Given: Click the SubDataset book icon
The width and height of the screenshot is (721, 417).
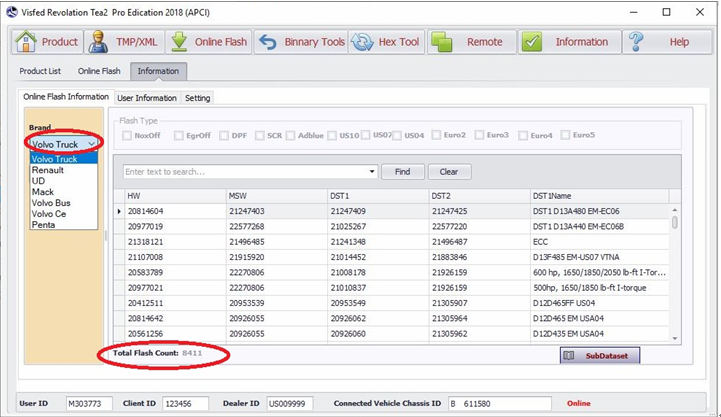Looking at the screenshot, I should (569, 355).
